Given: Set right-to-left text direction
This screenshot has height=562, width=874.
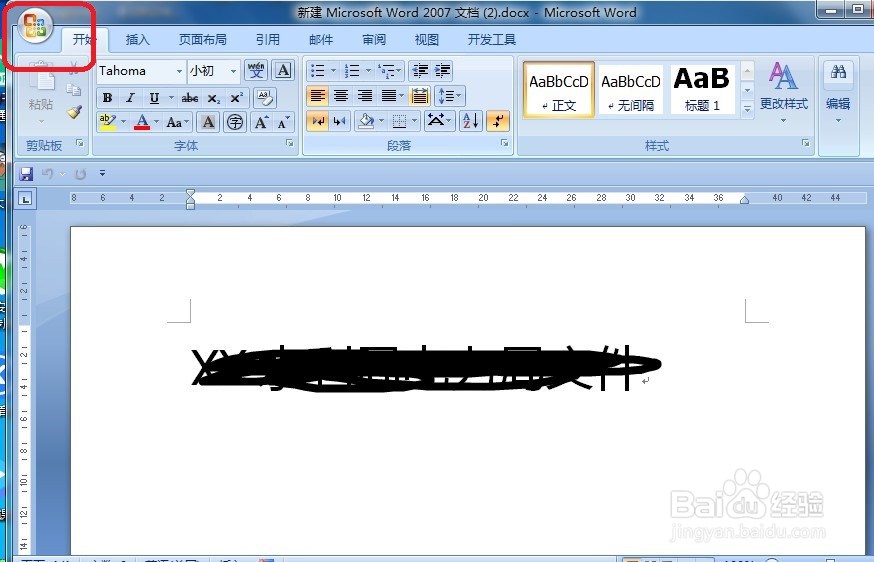Looking at the screenshot, I should 339,121.
